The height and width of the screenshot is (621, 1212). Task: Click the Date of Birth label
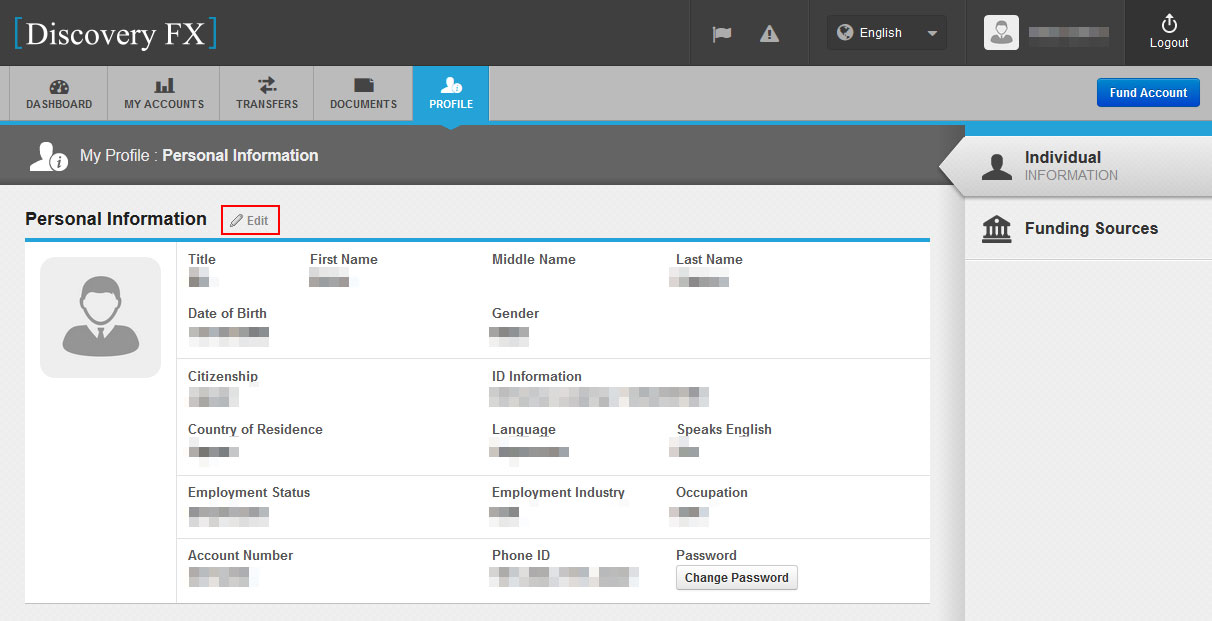227,313
